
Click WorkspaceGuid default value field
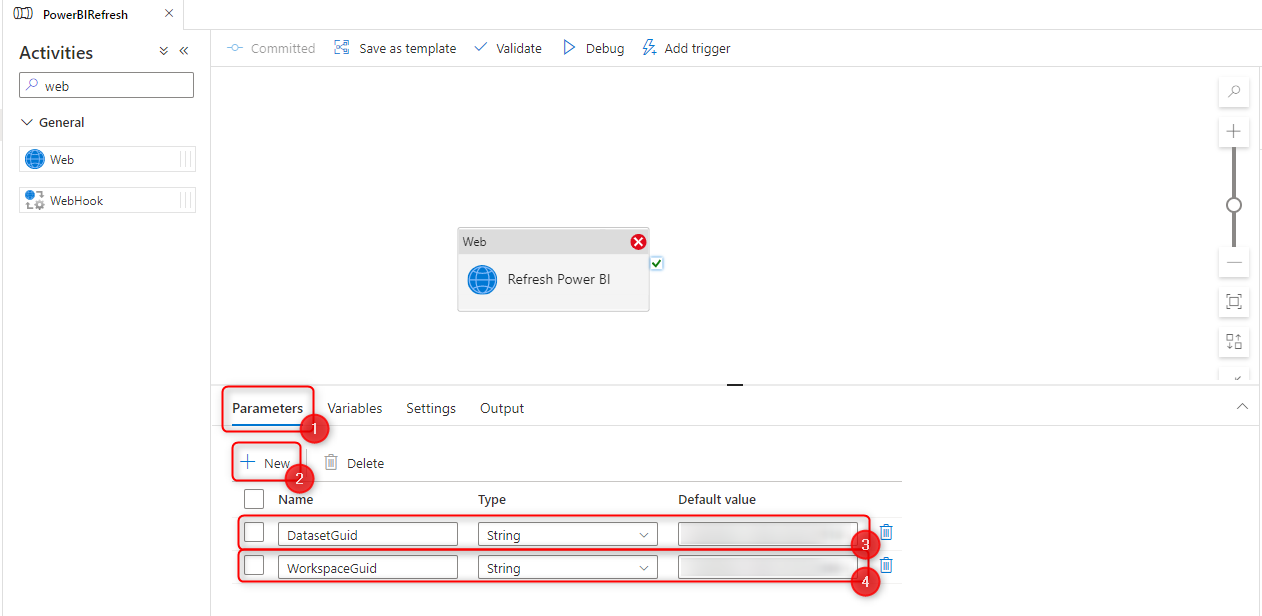tap(768, 568)
